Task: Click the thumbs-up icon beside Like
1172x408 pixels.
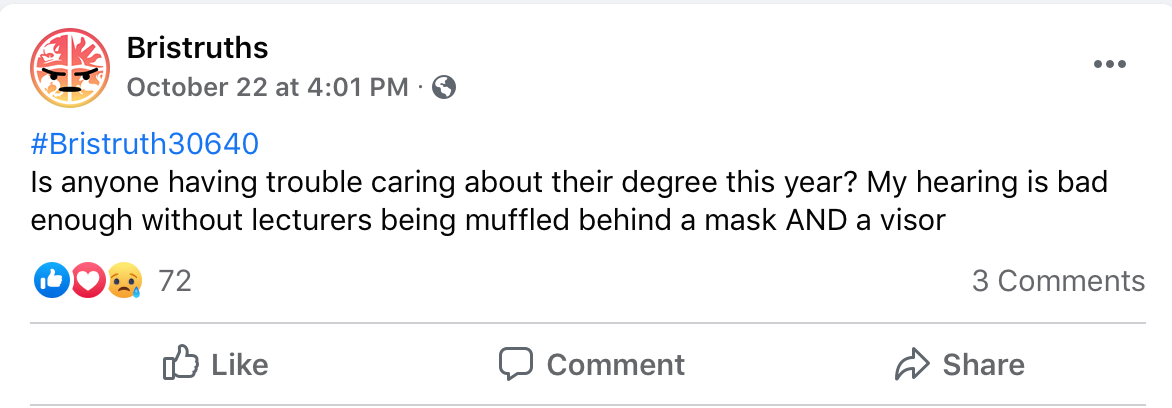Action: coord(181,364)
